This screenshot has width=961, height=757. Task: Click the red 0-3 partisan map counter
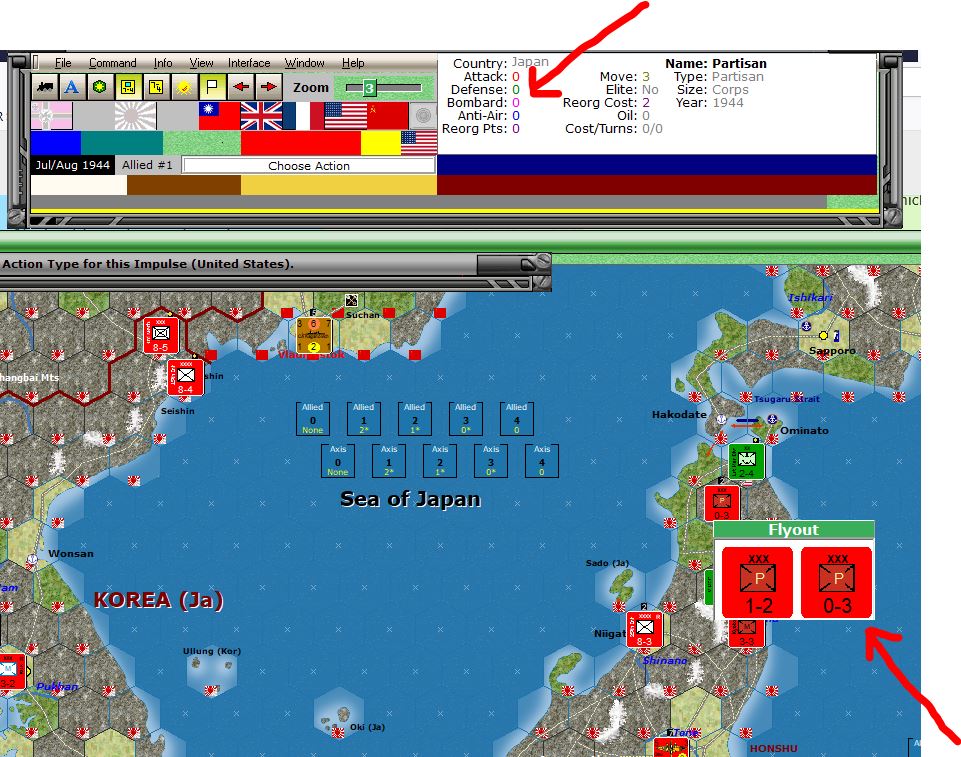tap(721, 503)
